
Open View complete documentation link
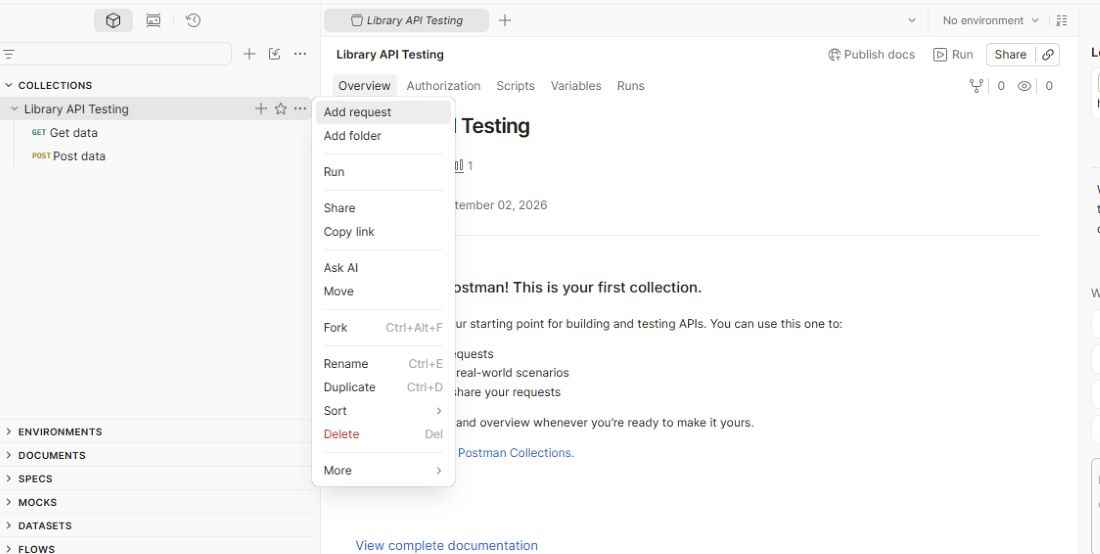point(446,546)
